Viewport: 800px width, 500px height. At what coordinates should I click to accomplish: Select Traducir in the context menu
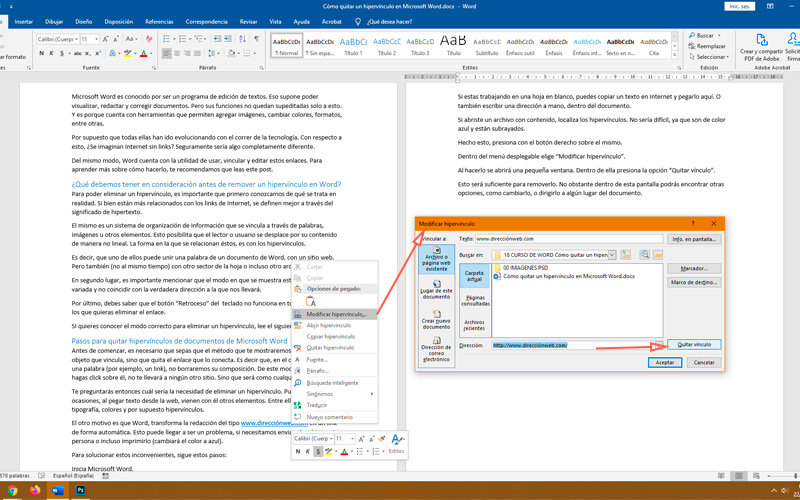click(x=335, y=405)
